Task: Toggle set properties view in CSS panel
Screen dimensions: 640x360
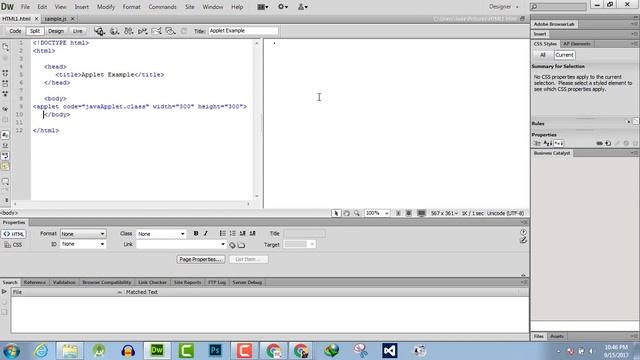Action: (559, 143)
